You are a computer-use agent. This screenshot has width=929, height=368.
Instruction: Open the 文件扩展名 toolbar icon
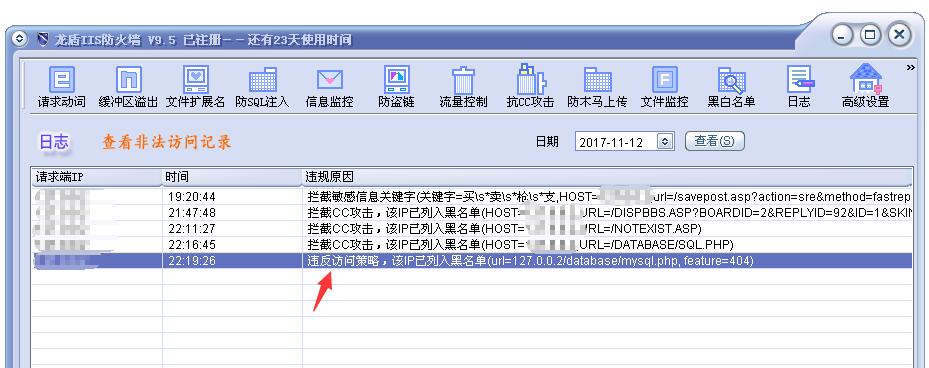click(195, 87)
